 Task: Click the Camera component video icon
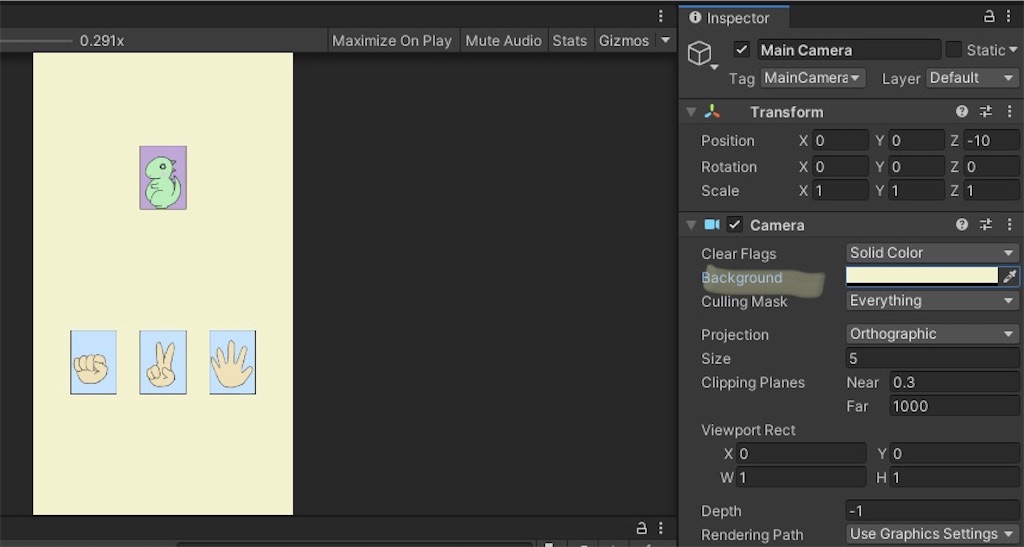tap(712, 225)
